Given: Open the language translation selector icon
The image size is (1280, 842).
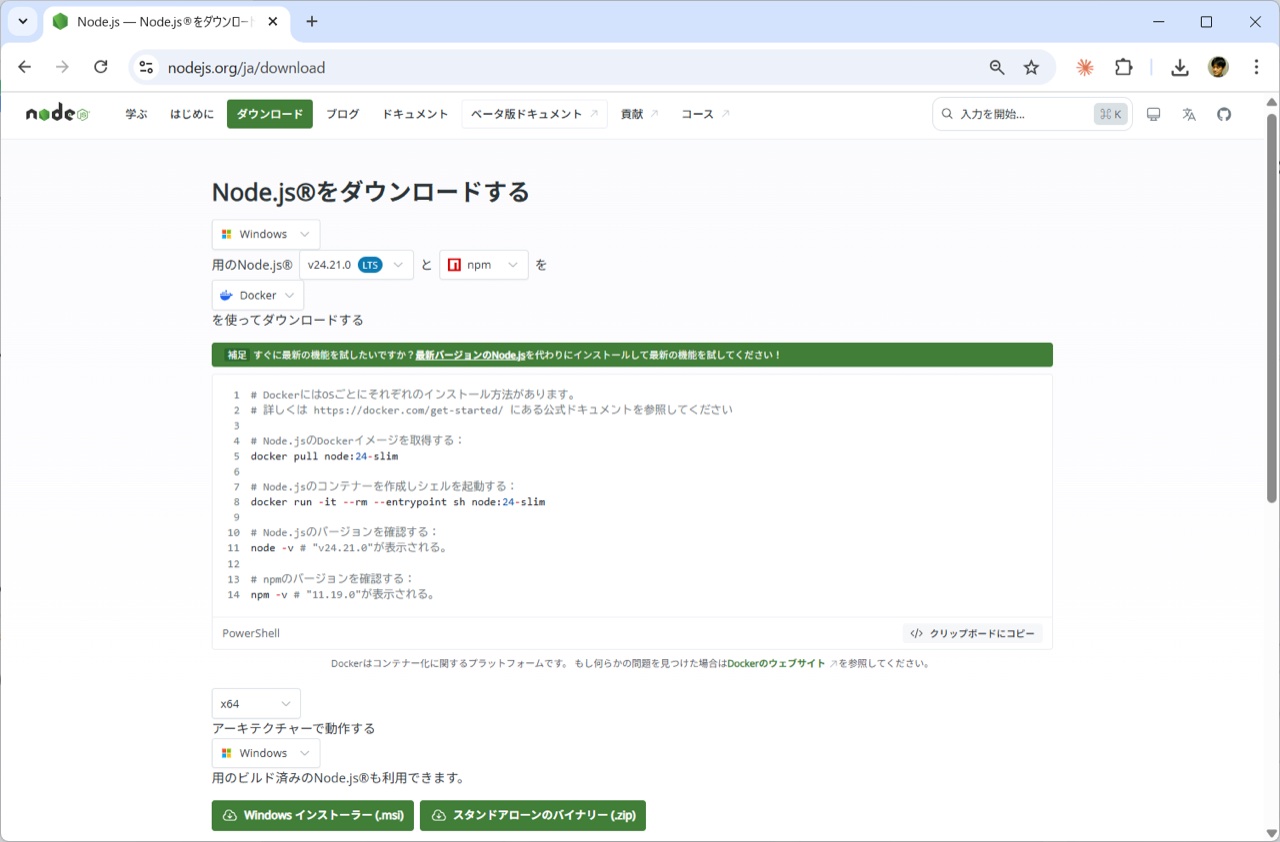Looking at the screenshot, I should tap(1189, 114).
